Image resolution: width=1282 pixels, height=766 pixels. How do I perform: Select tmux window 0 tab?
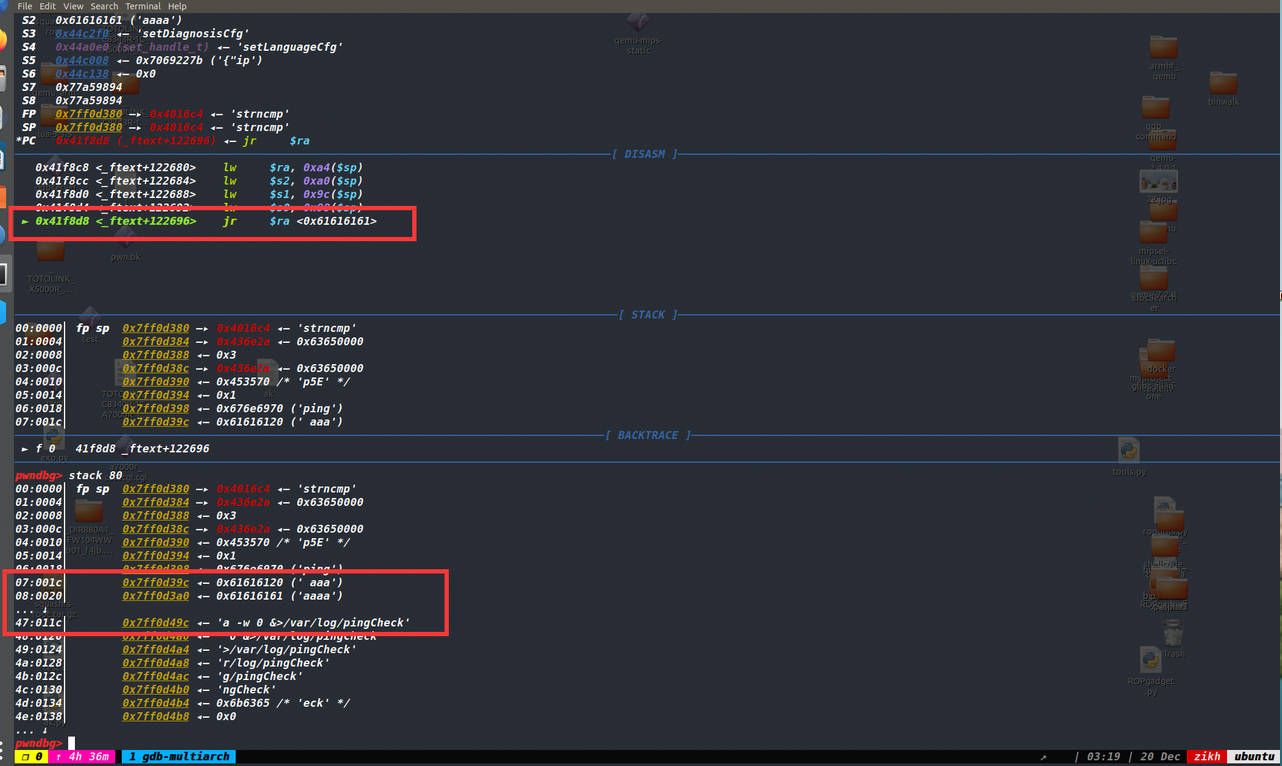[33, 757]
